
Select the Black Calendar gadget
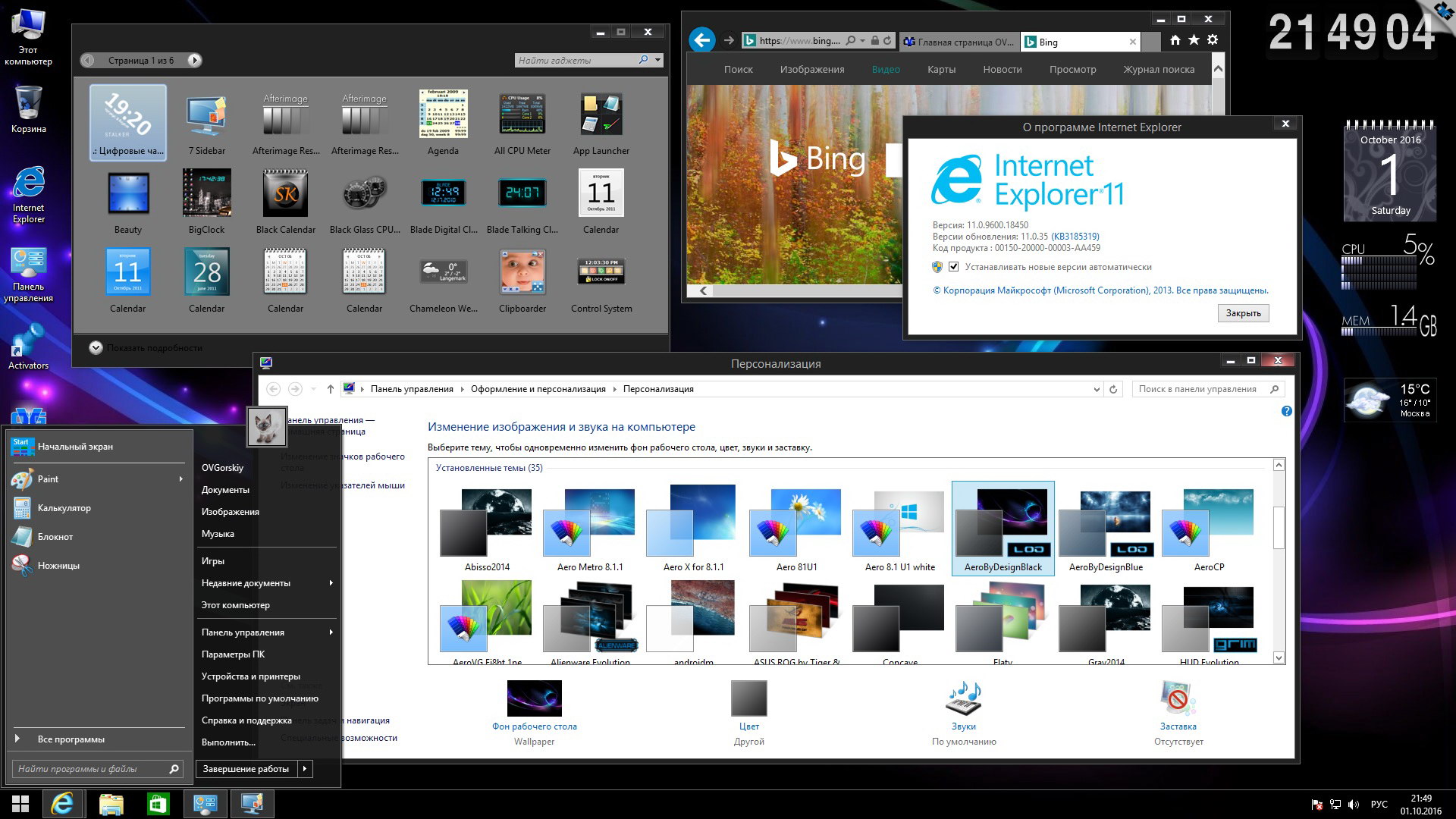tap(285, 201)
